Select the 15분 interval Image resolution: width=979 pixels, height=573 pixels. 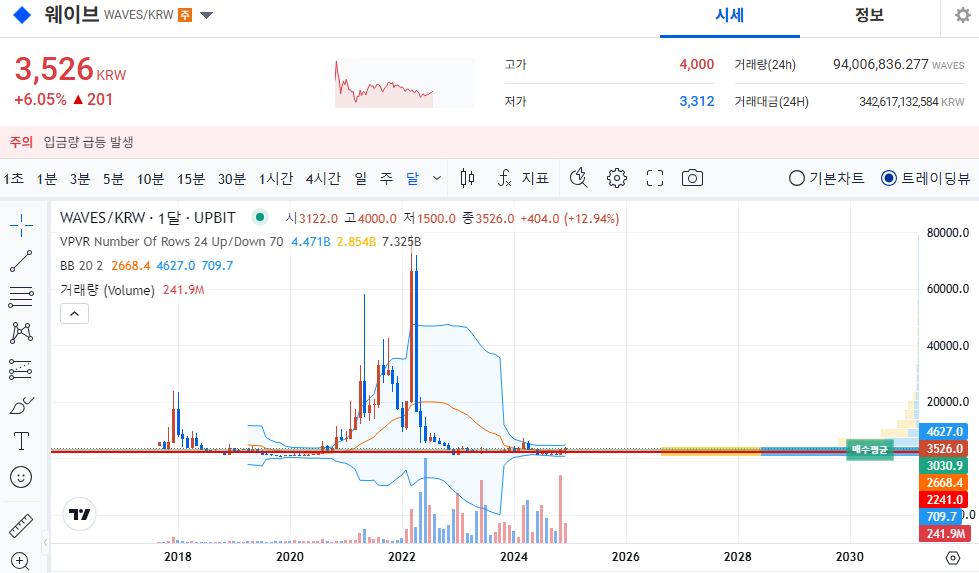point(191,179)
